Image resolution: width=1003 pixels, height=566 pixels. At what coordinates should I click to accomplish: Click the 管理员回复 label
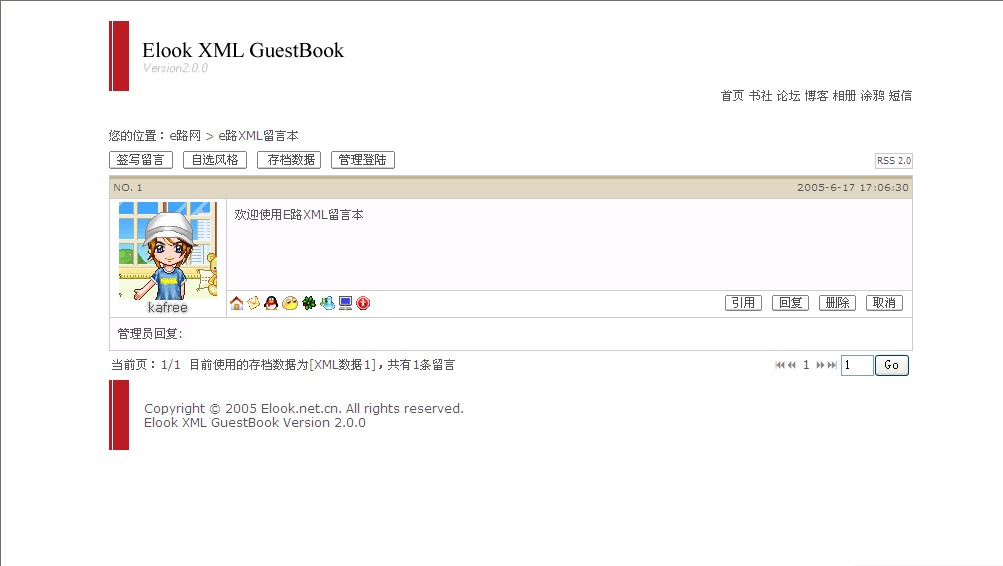click(x=150, y=334)
